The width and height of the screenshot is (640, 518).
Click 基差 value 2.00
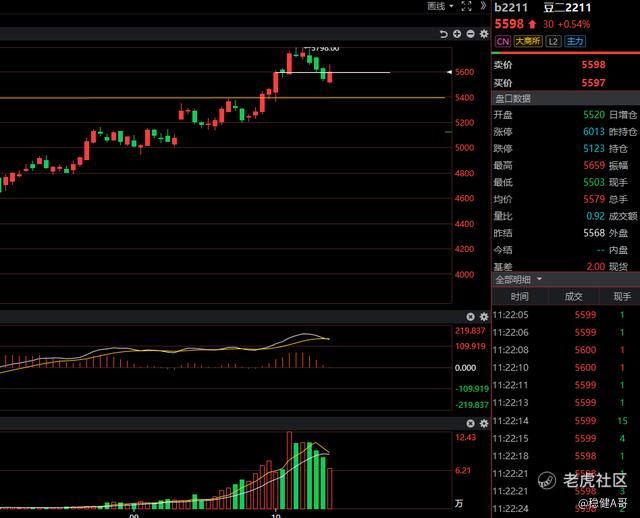point(596,267)
